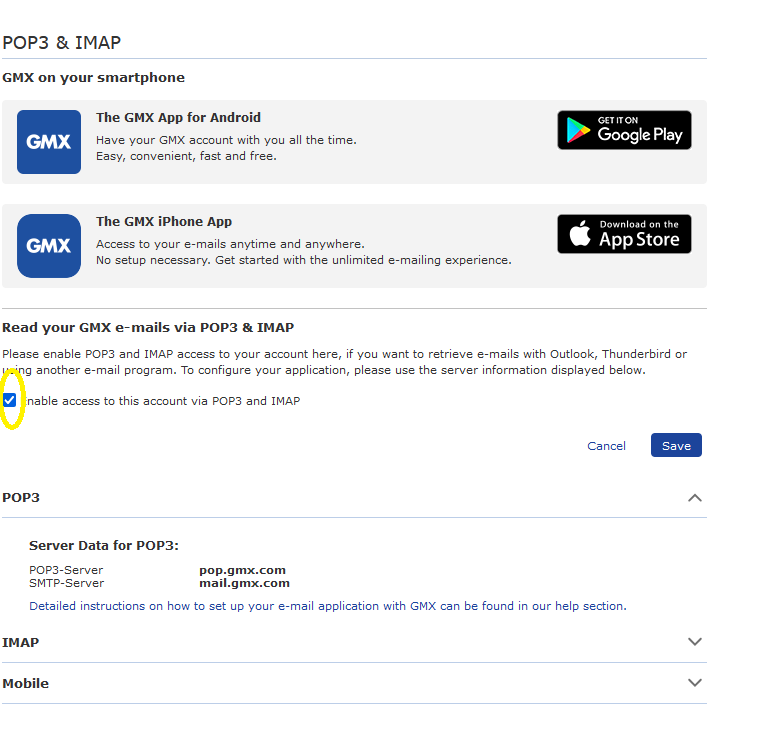Click the 'POP3 & IMAP' page heading
The height and width of the screenshot is (739, 780).
[x=61, y=42]
